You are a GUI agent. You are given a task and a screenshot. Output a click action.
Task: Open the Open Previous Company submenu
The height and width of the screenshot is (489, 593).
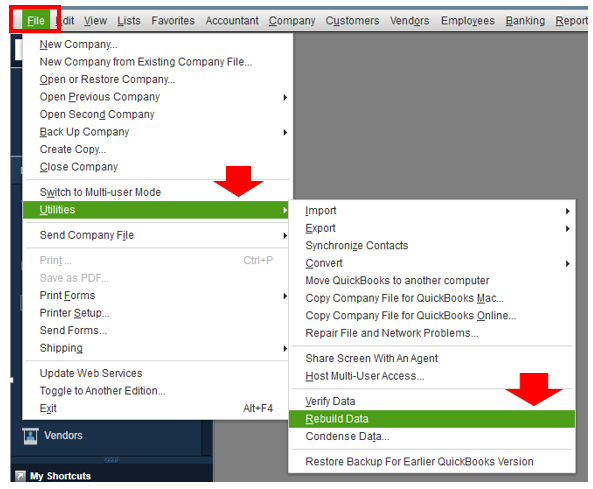(157, 97)
